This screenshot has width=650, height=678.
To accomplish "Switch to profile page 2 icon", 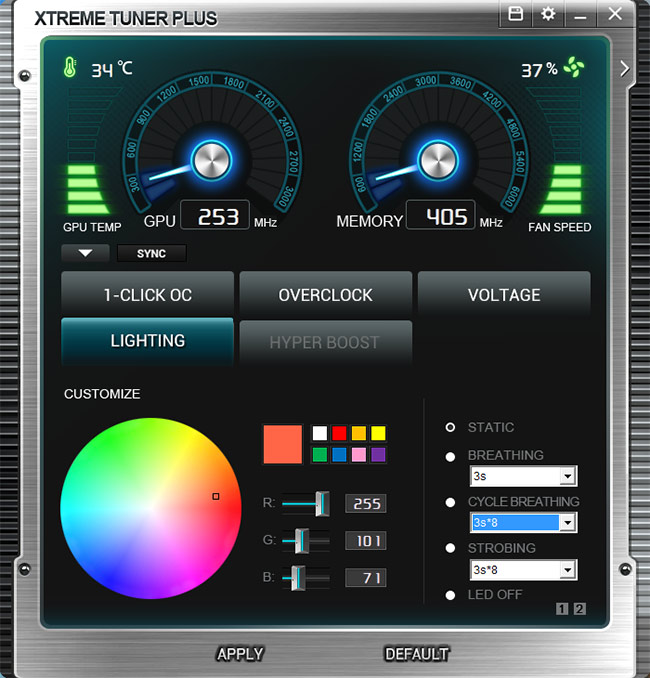I will click(579, 609).
